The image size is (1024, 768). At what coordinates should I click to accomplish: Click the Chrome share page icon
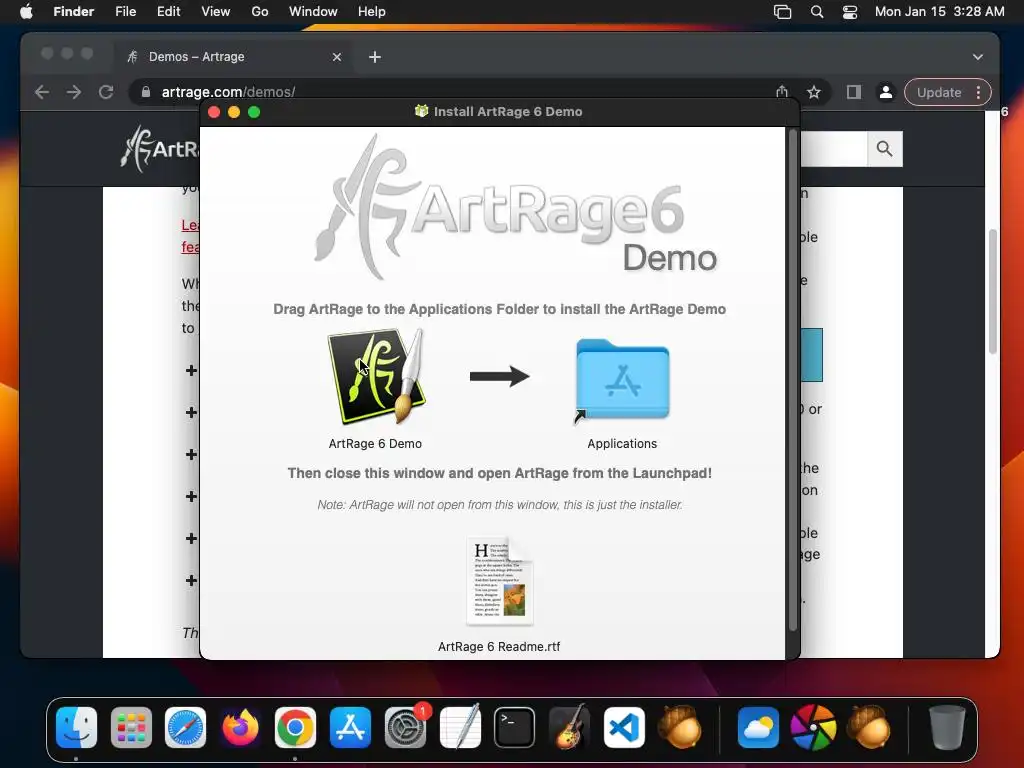782,92
